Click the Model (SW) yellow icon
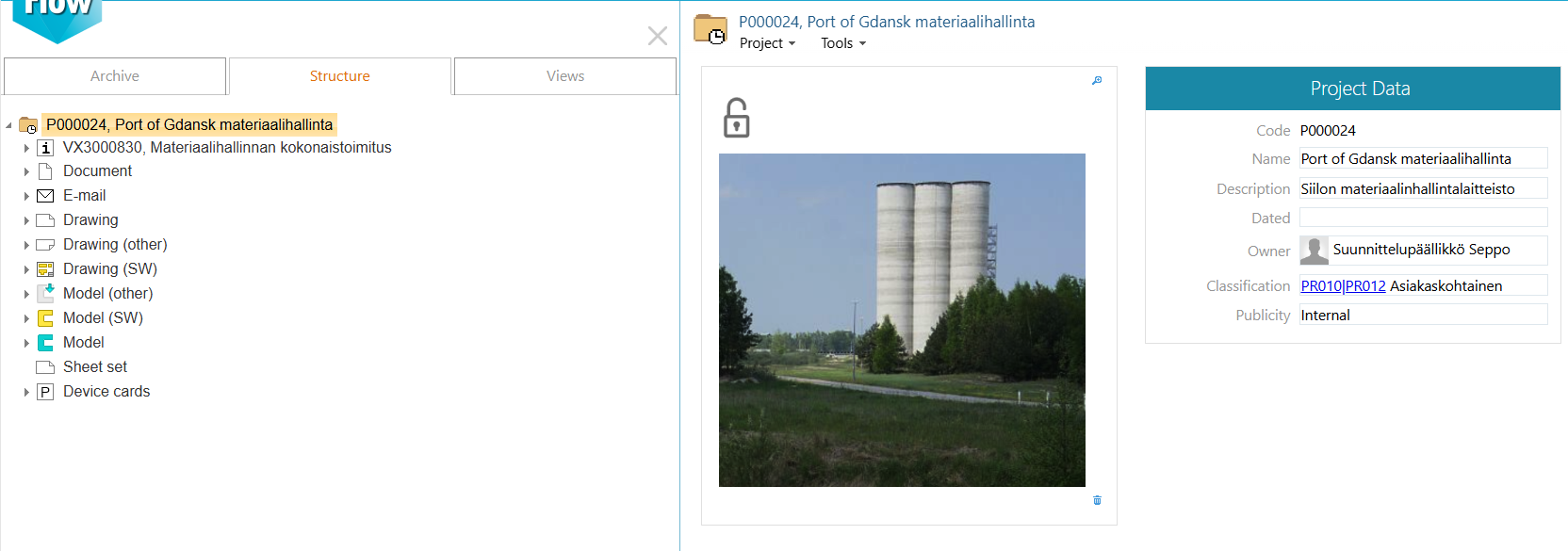Image resolution: width=1568 pixels, height=551 pixels. click(x=45, y=318)
